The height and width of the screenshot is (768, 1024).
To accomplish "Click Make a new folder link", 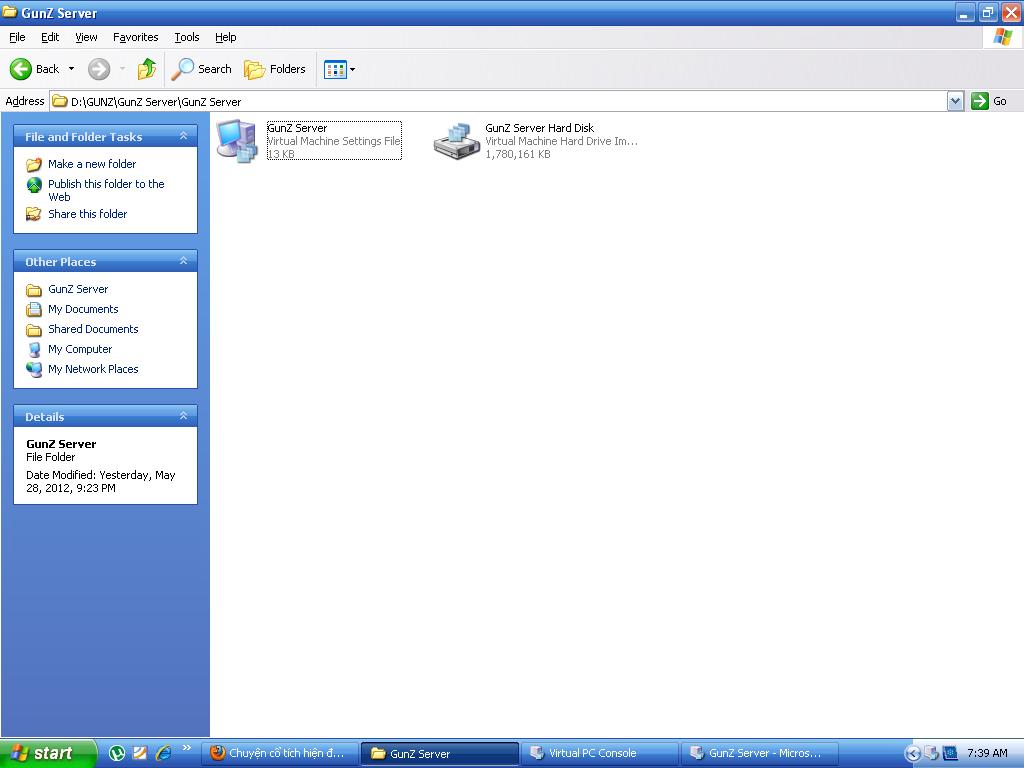I will point(92,164).
